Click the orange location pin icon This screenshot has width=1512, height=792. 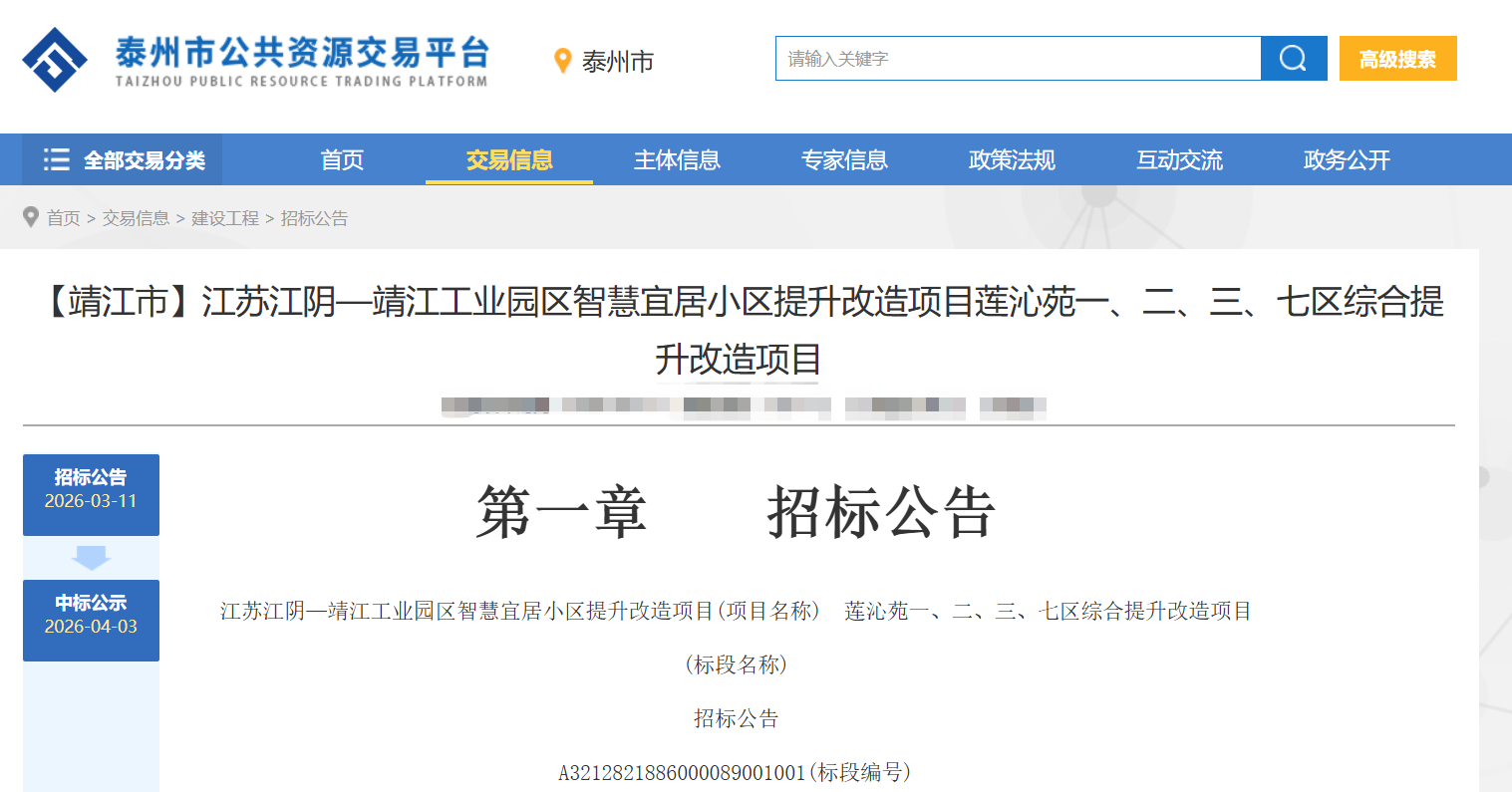point(562,61)
